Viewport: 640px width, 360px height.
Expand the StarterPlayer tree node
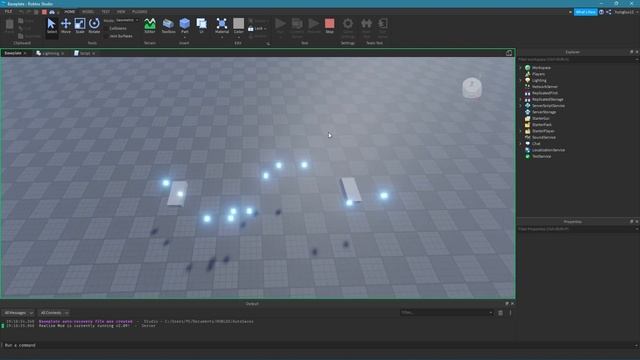(521, 131)
